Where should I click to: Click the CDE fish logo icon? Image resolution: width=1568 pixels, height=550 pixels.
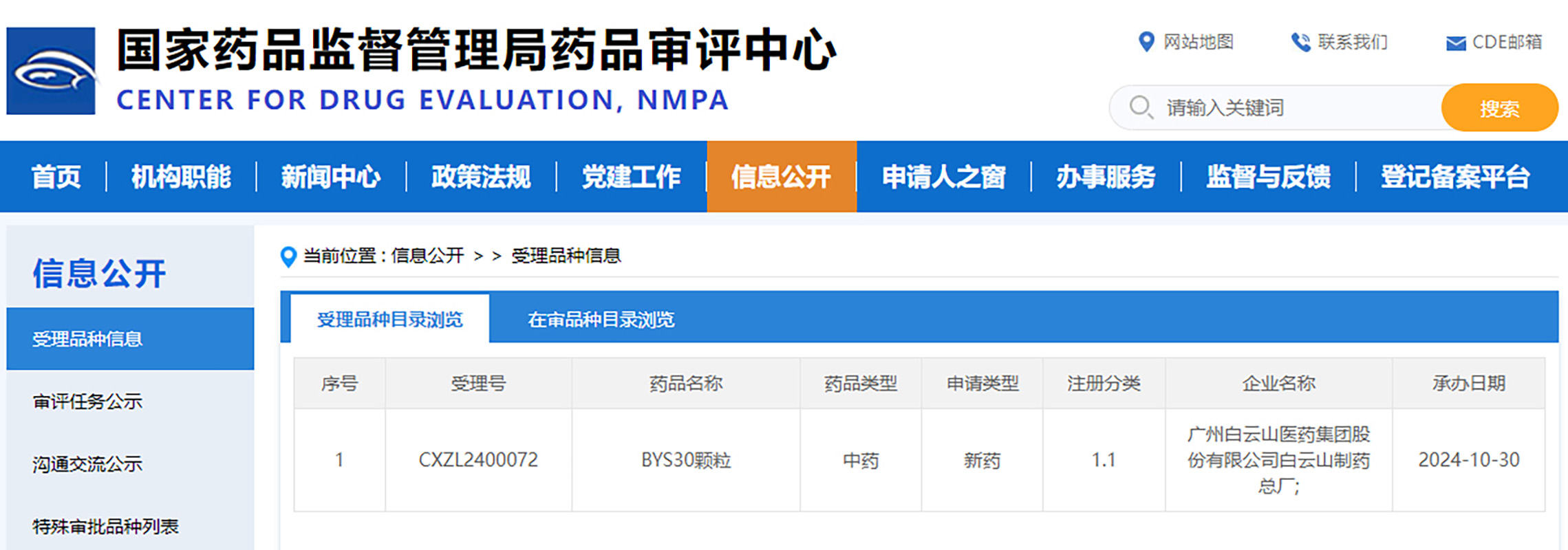51,71
